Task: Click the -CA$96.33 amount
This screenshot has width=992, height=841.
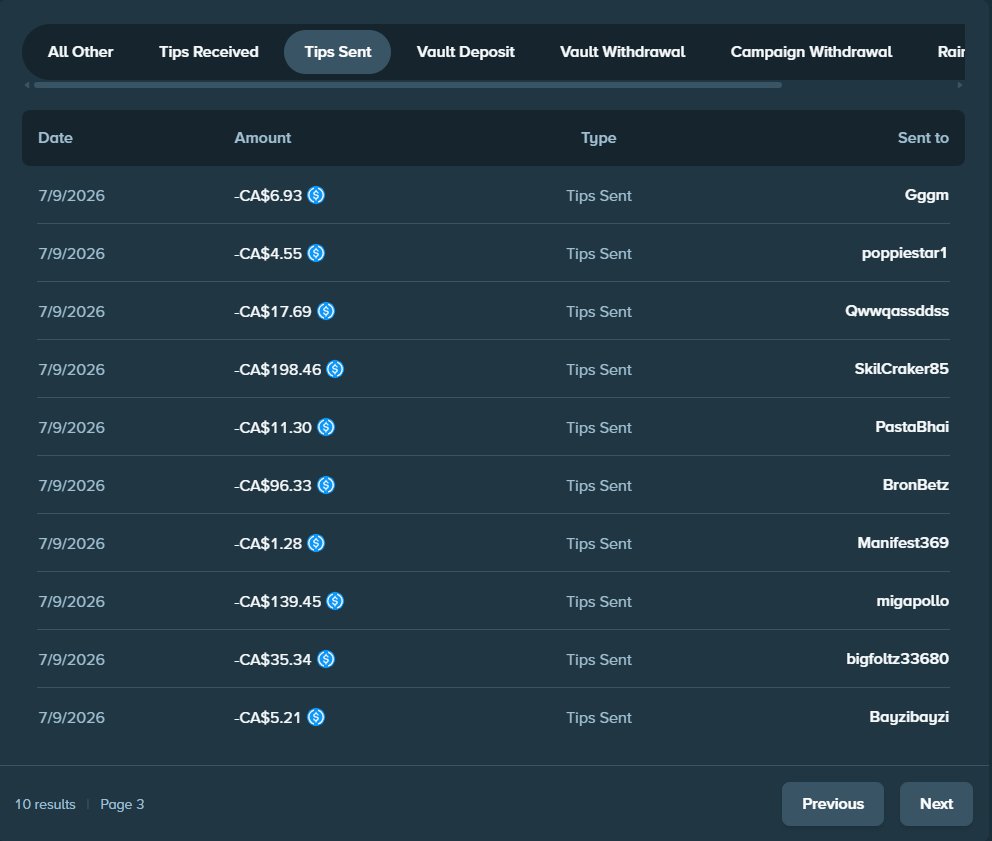Action: click(273, 485)
